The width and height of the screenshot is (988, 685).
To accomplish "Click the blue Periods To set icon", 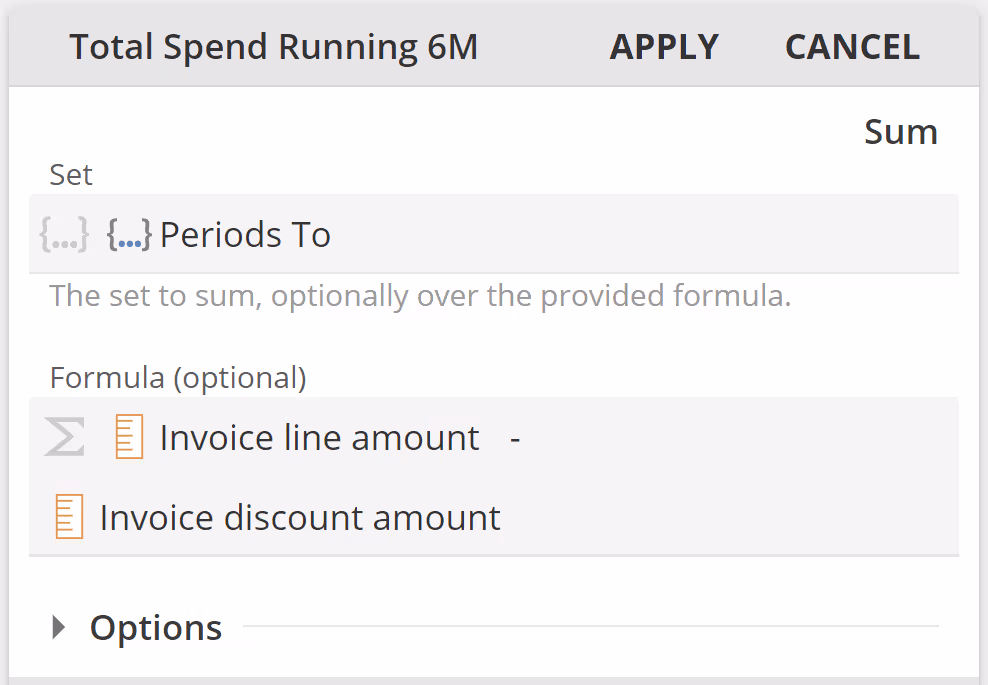I will [x=129, y=235].
